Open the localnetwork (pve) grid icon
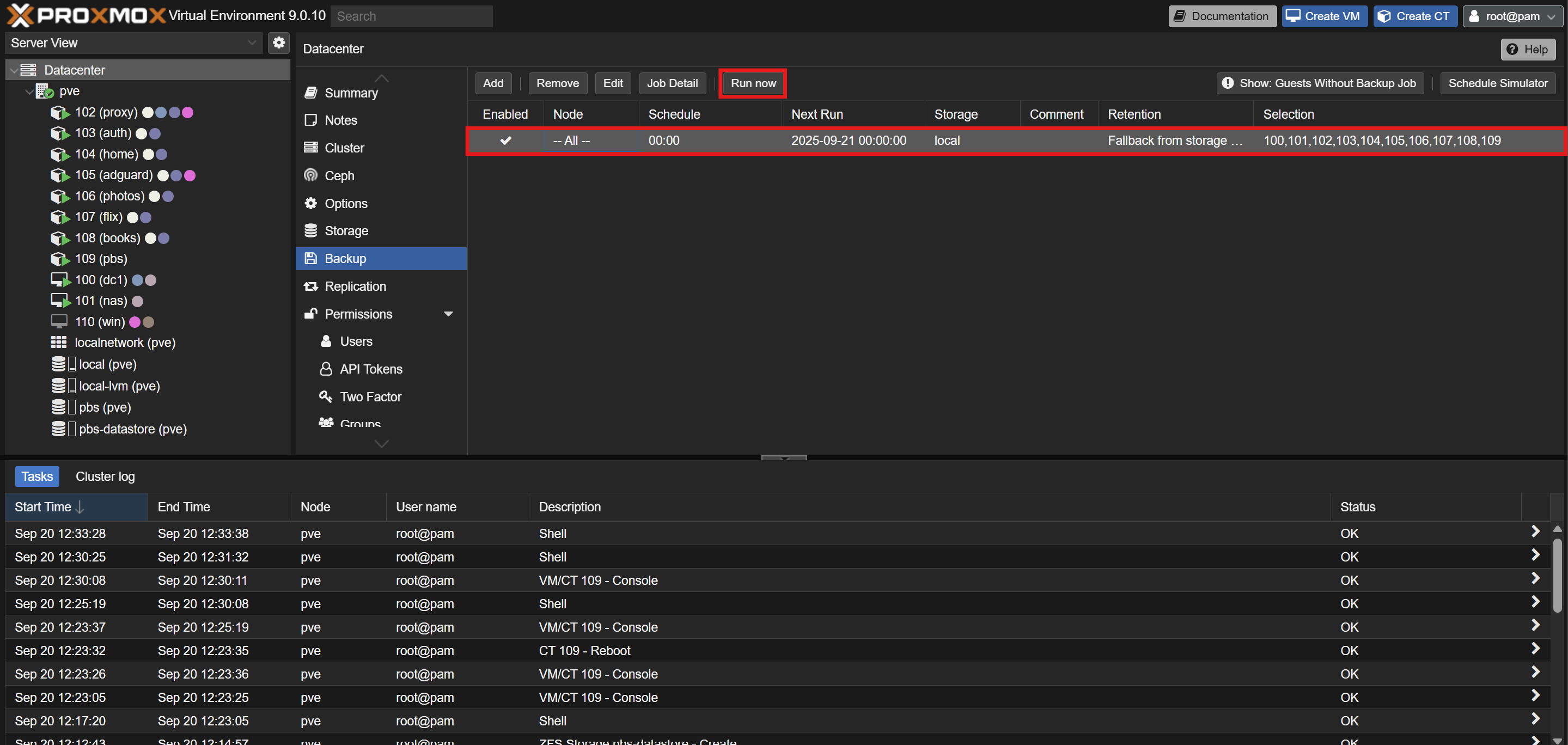Screen dimensions: 1568x745 (59, 342)
